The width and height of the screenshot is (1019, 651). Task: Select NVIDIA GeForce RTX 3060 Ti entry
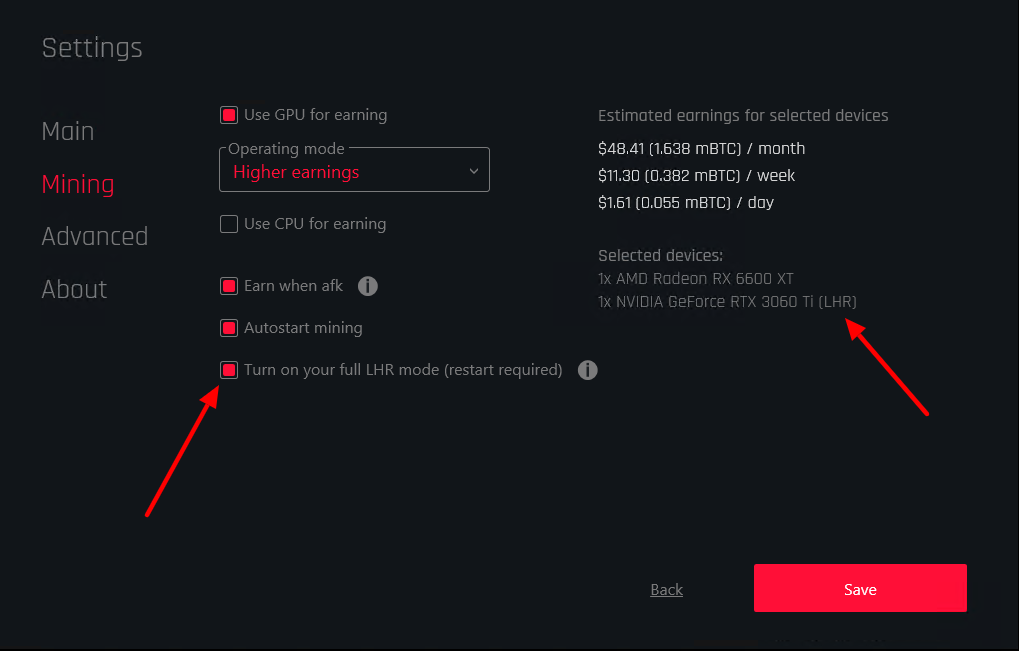click(x=727, y=302)
